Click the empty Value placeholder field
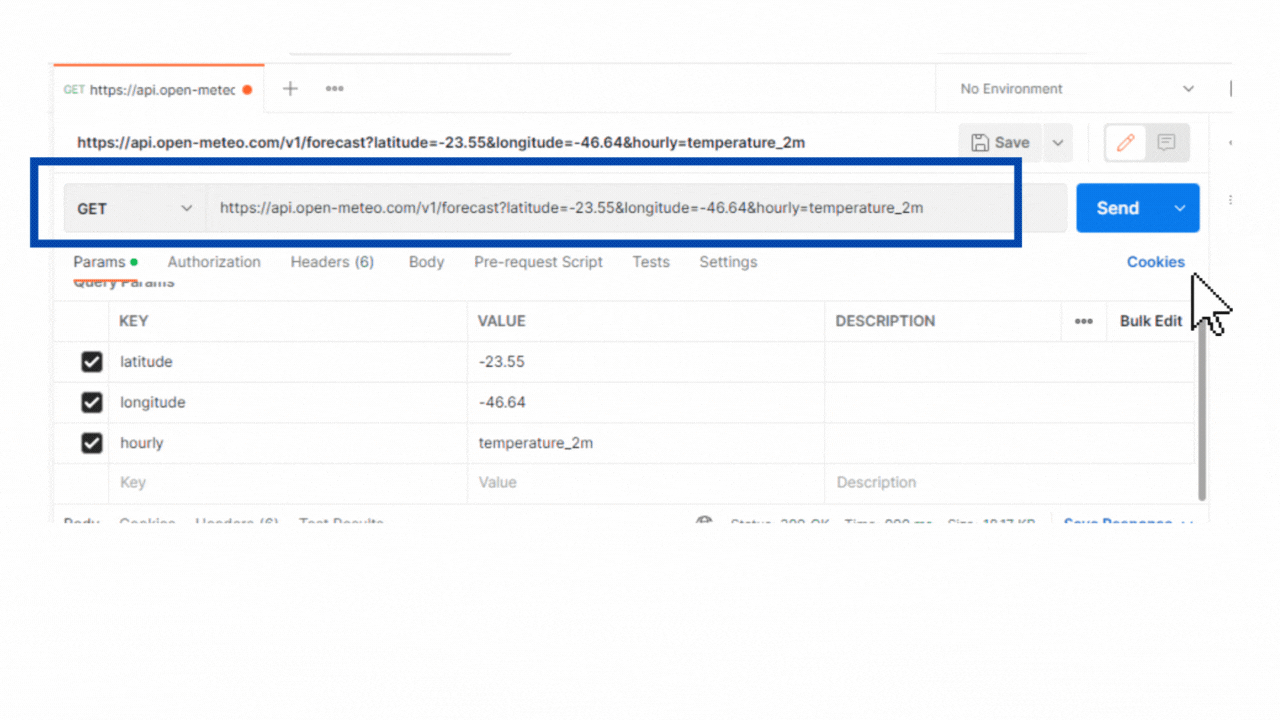Viewport: 1280px width, 720px height. [646, 483]
